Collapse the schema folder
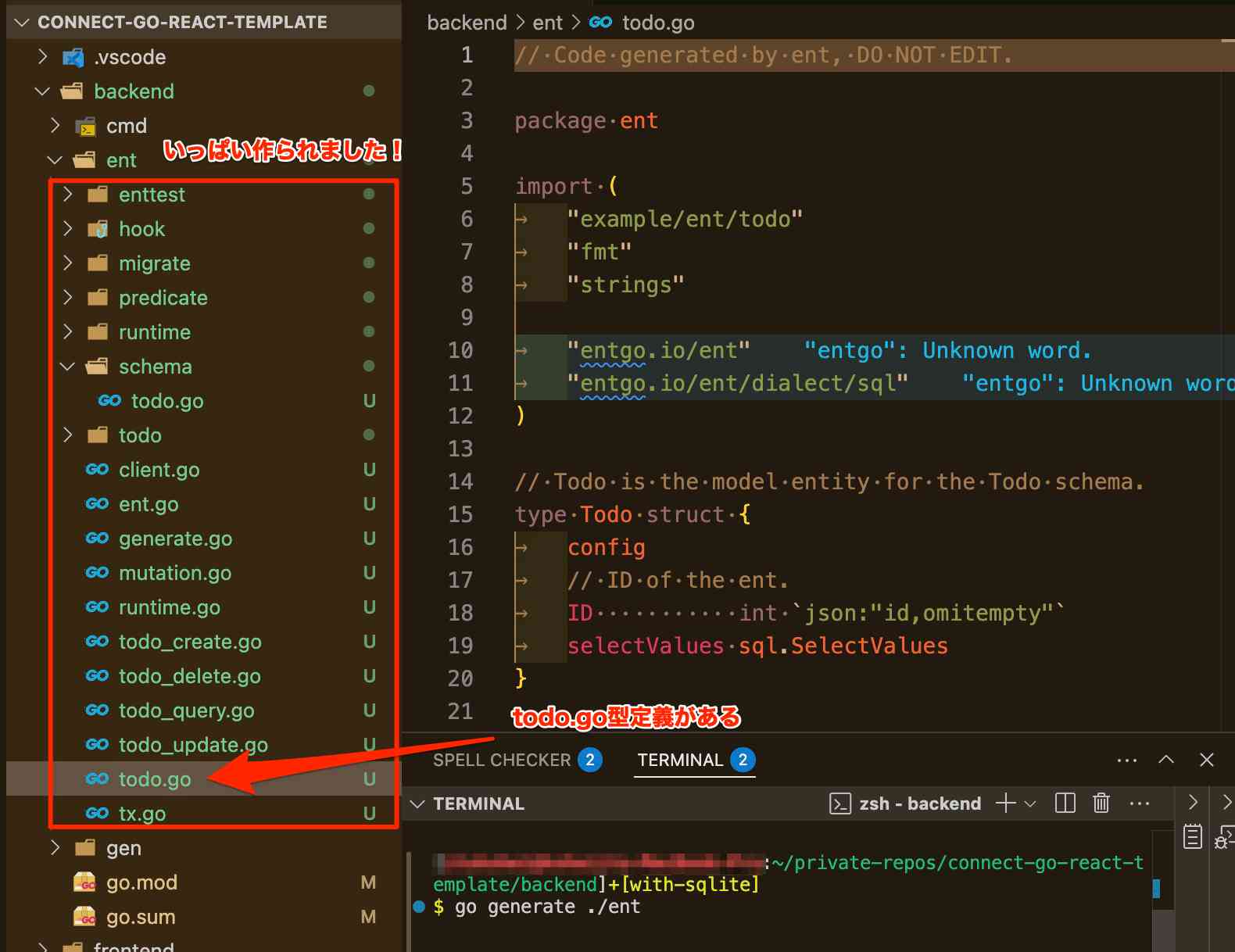 click(x=68, y=367)
